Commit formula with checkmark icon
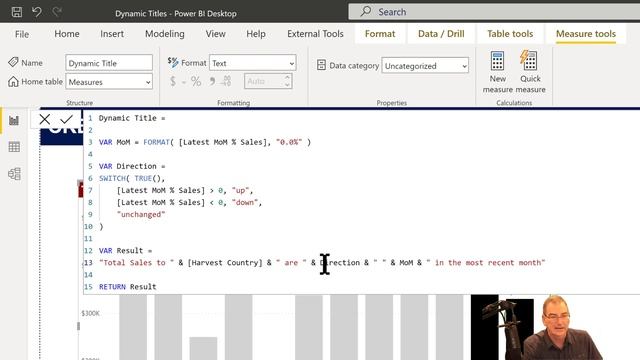This screenshot has width=640, height=360. (x=66, y=119)
